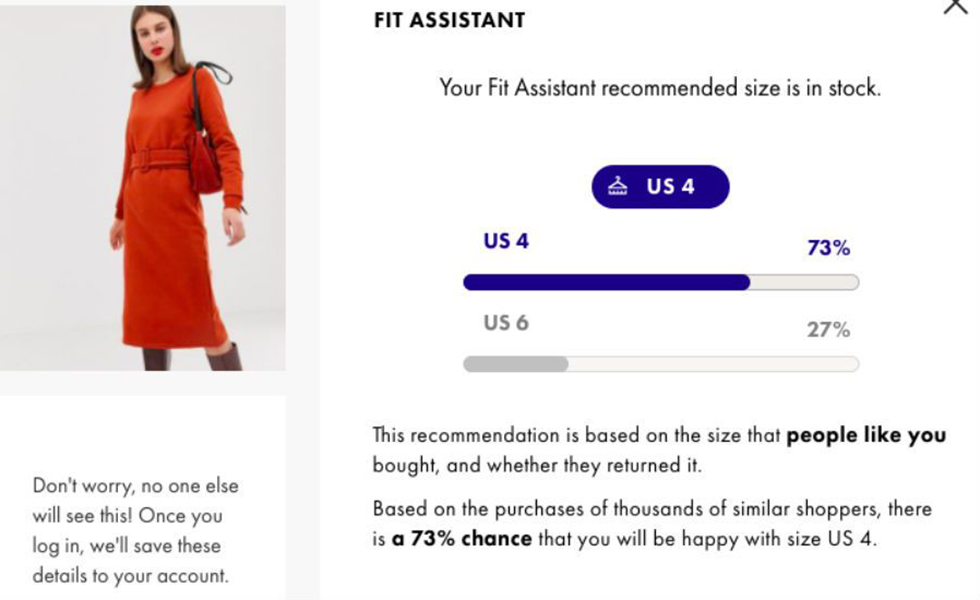Click the US 6 gray progress bar
This screenshot has height=600, width=980.
coord(661,364)
